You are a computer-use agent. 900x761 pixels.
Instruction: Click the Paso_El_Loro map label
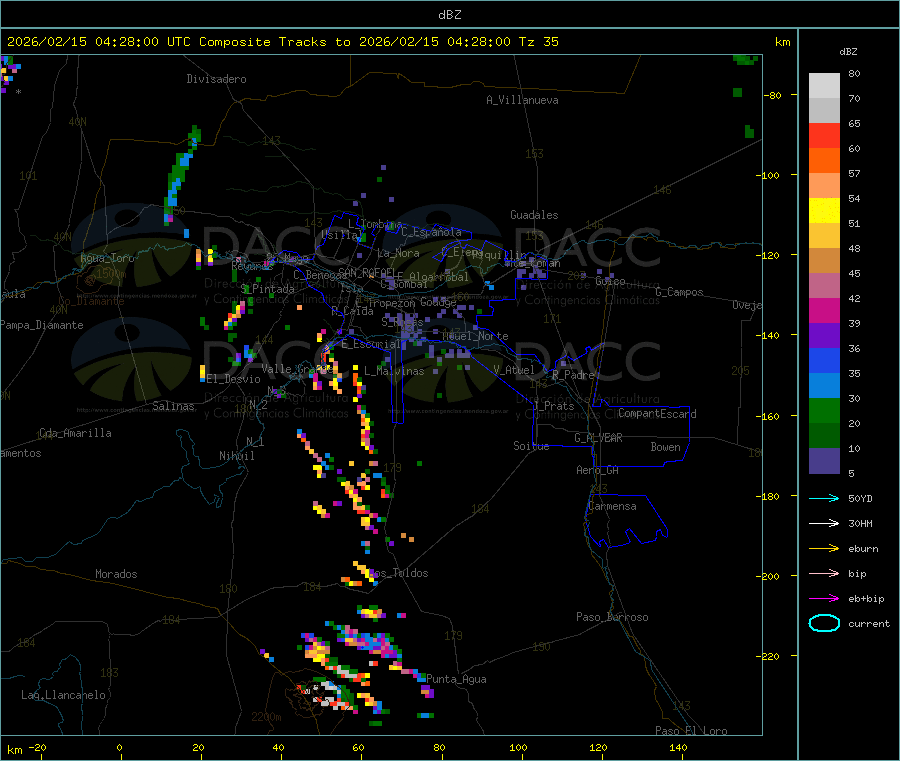tap(691, 731)
